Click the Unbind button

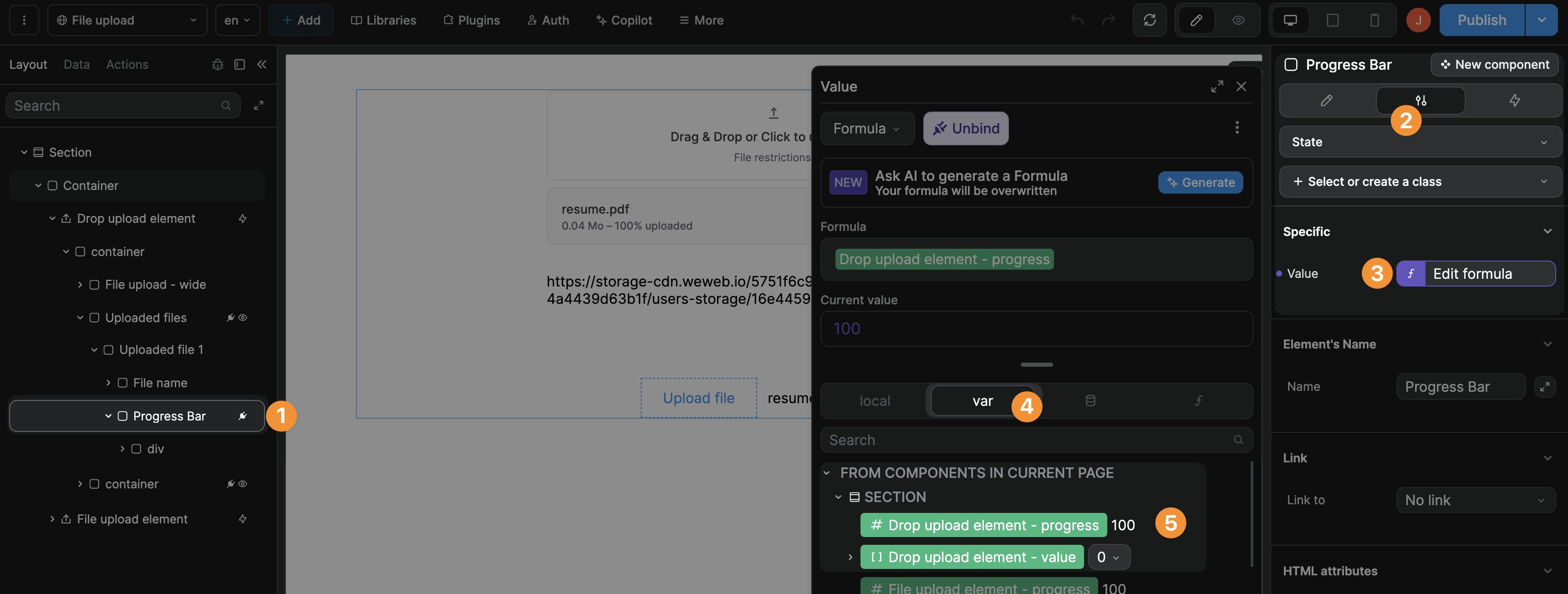pyautogui.click(x=965, y=128)
